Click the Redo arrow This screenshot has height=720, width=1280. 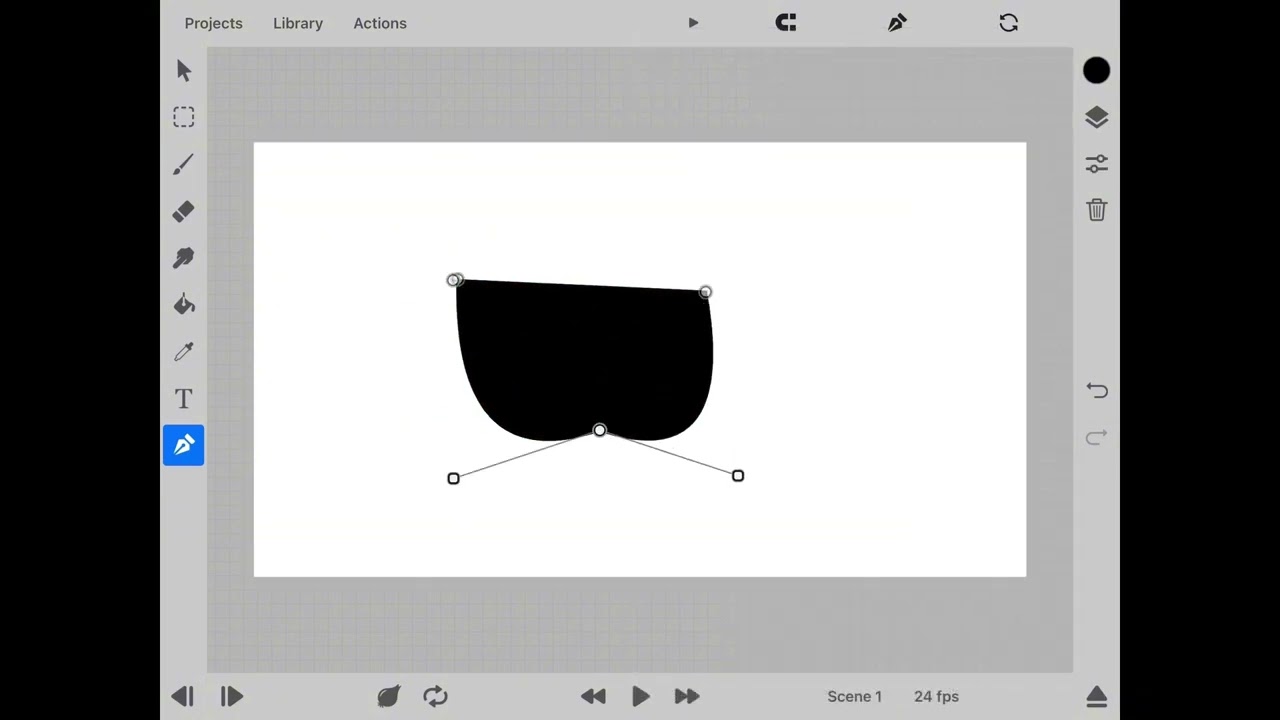1096,438
